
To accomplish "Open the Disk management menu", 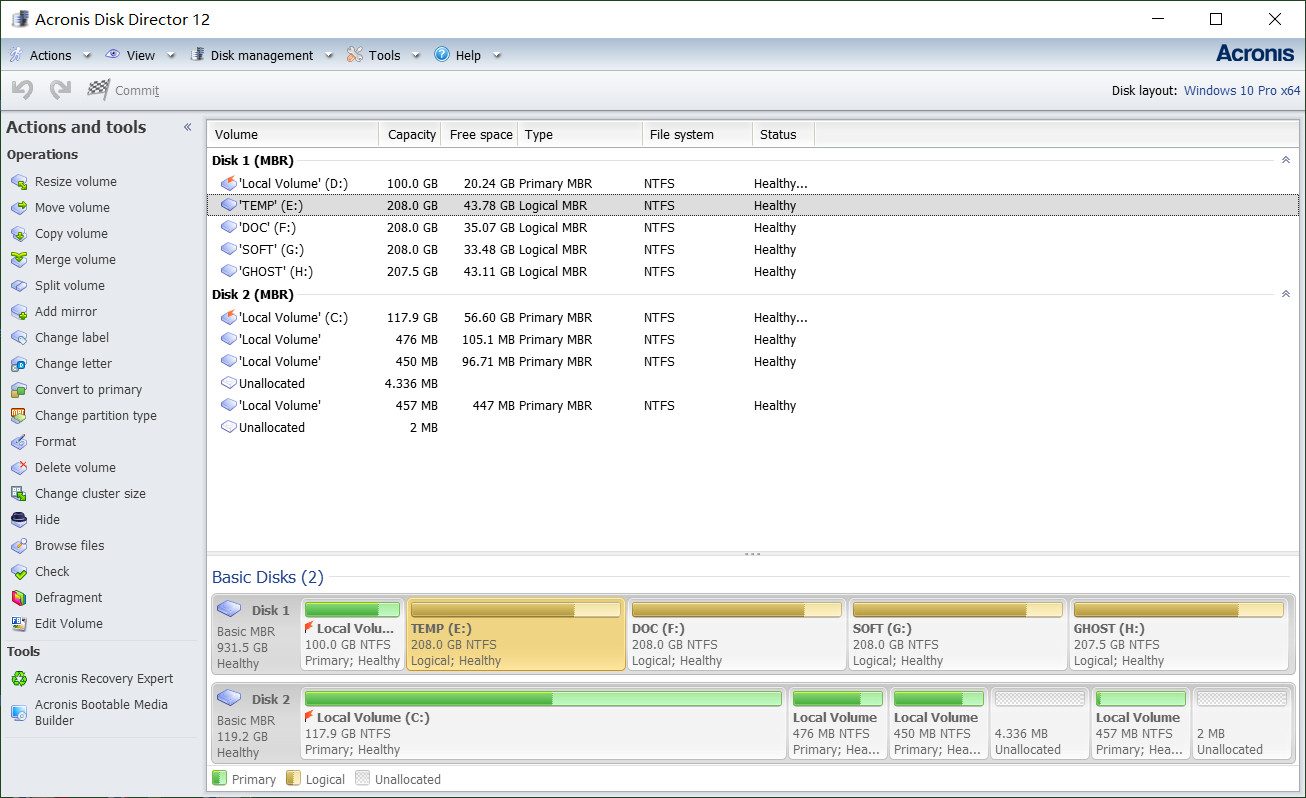I will 261,55.
